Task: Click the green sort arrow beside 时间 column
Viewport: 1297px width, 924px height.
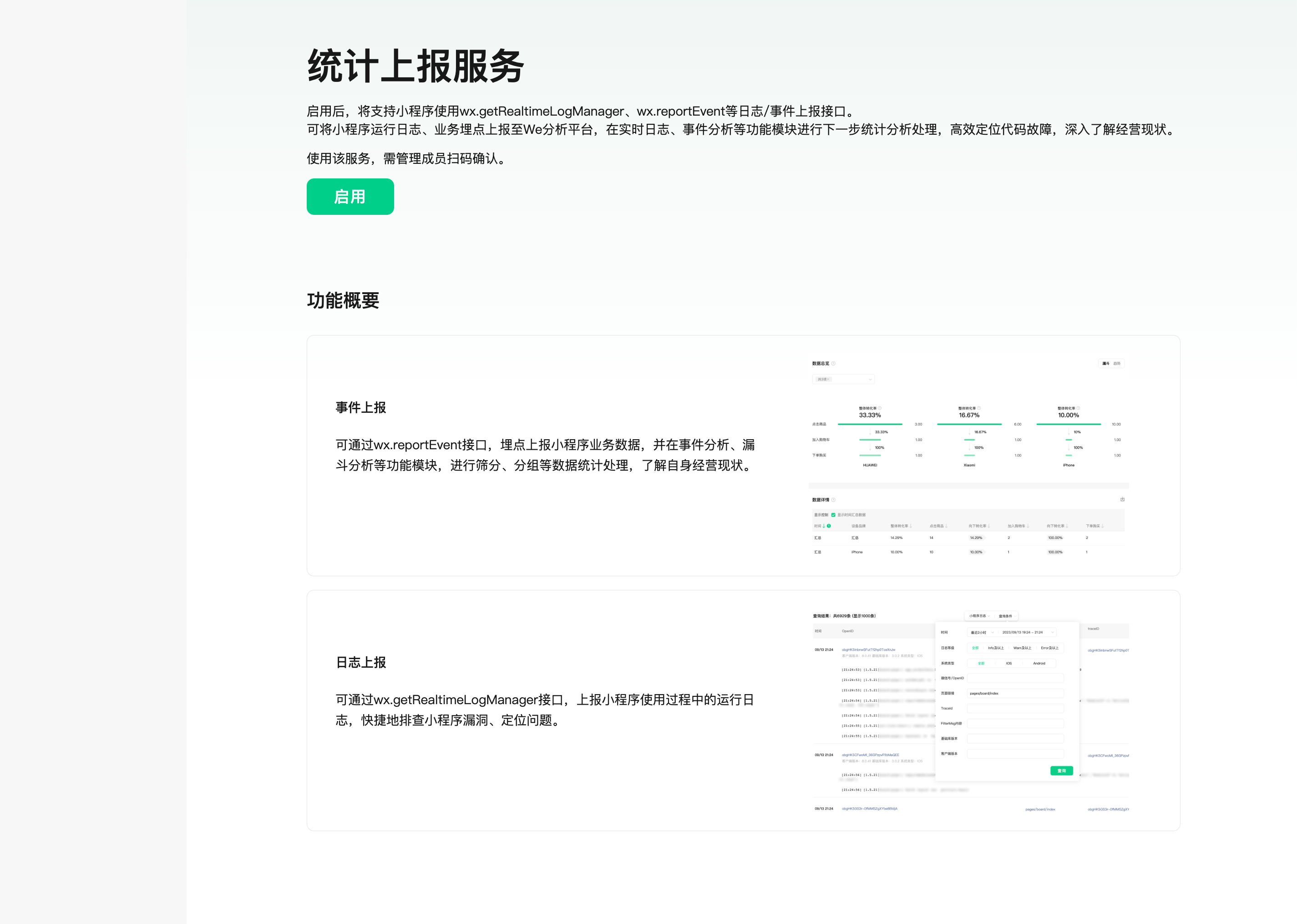Action: tap(824, 526)
